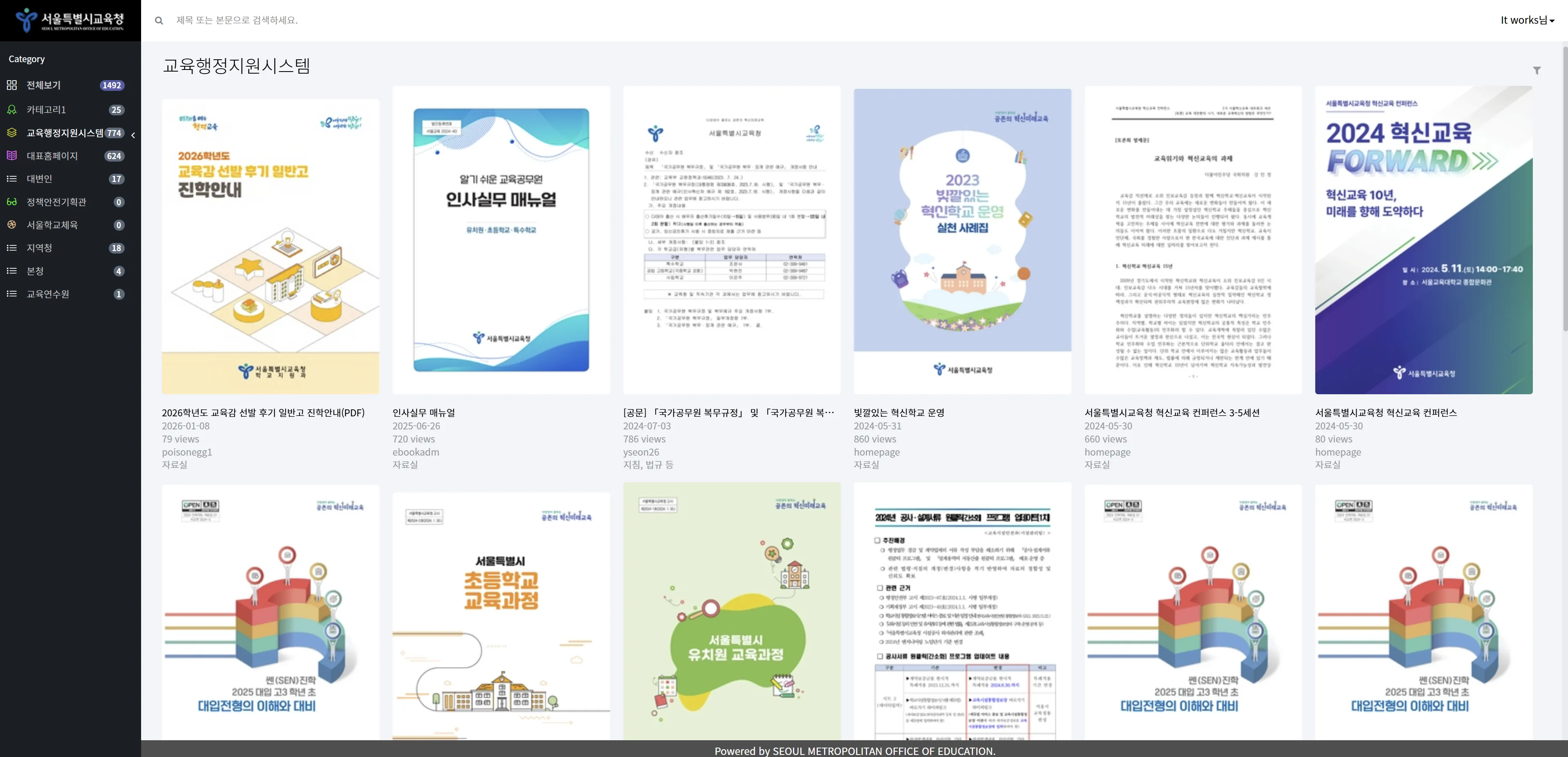Select the 전체보기 grid icon

click(11, 85)
